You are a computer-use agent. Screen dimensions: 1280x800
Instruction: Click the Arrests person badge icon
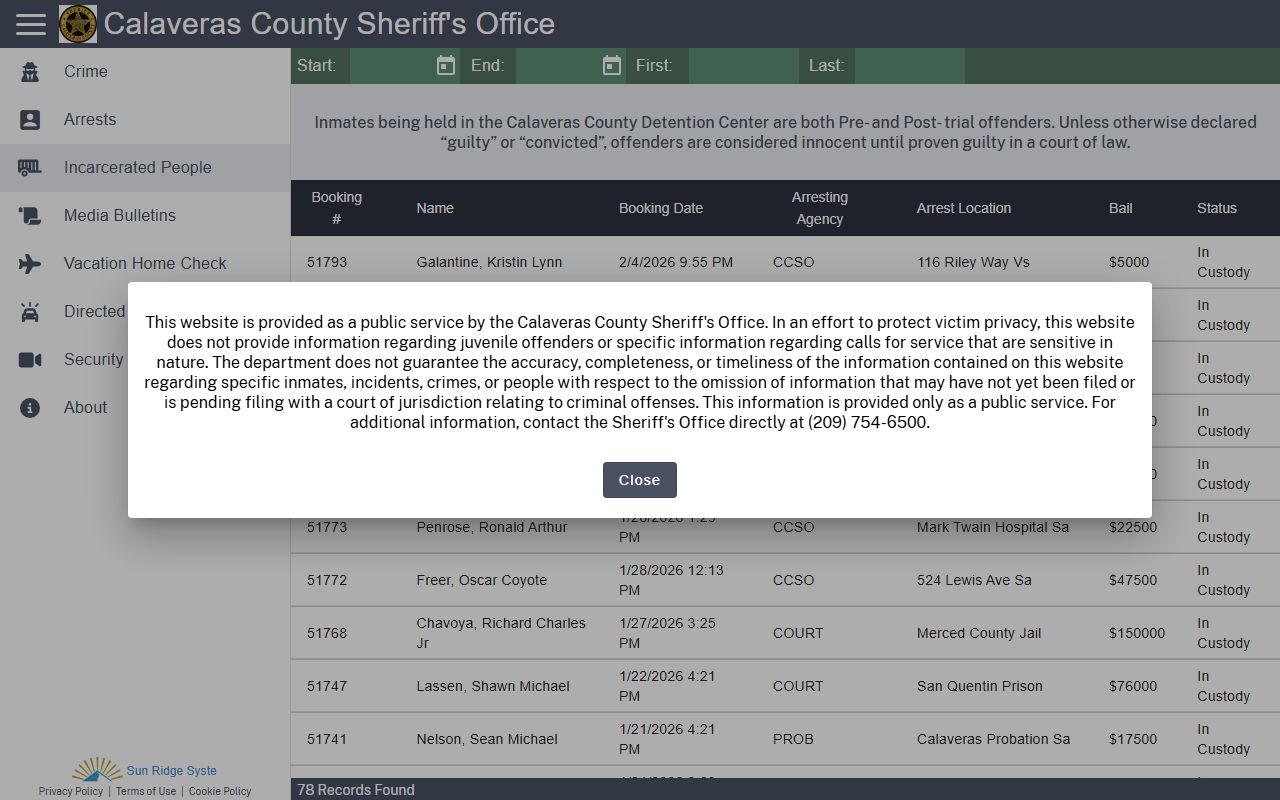[x=30, y=120]
